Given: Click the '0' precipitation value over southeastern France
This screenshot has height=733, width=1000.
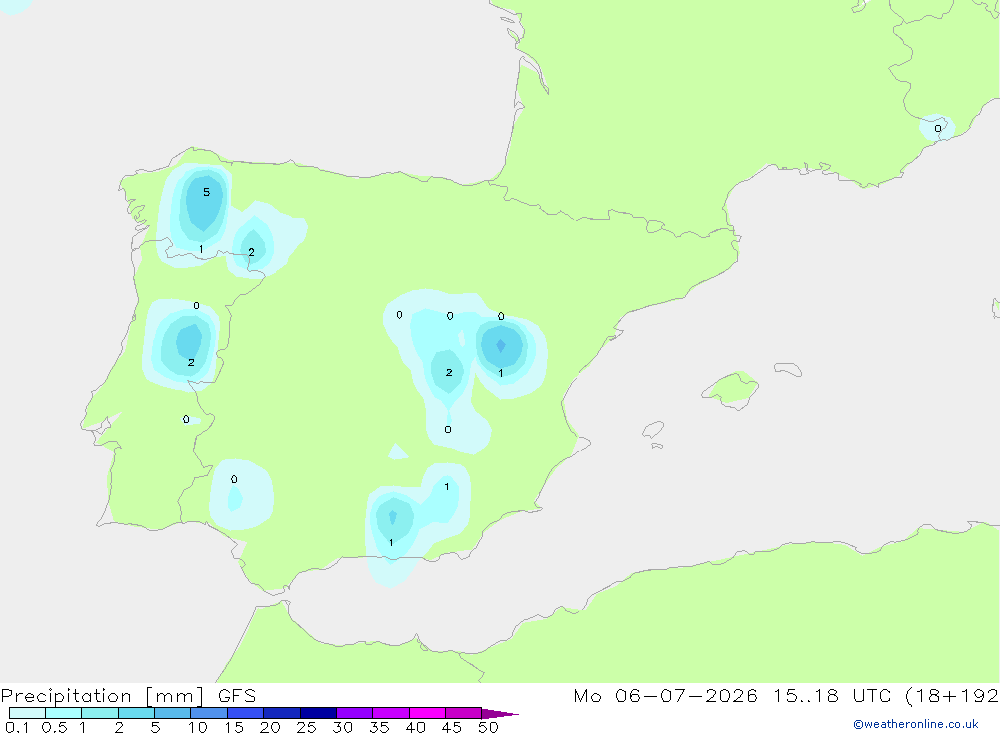Looking at the screenshot, I should click(938, 129).
